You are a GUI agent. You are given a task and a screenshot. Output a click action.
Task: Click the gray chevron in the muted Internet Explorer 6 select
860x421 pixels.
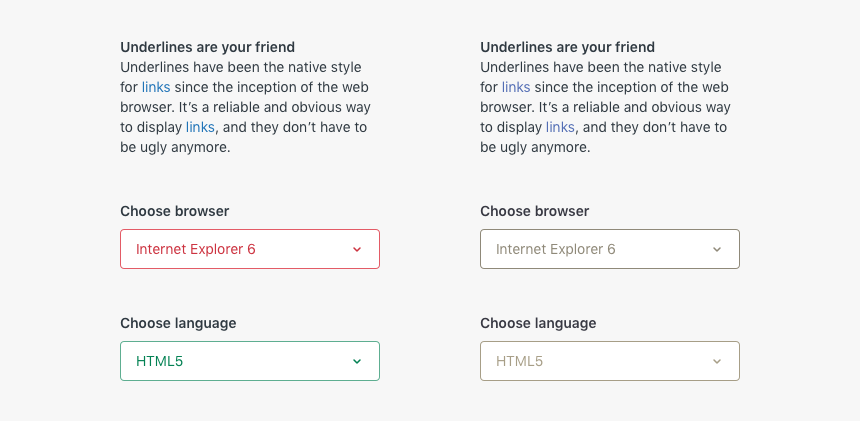[717, 250]
